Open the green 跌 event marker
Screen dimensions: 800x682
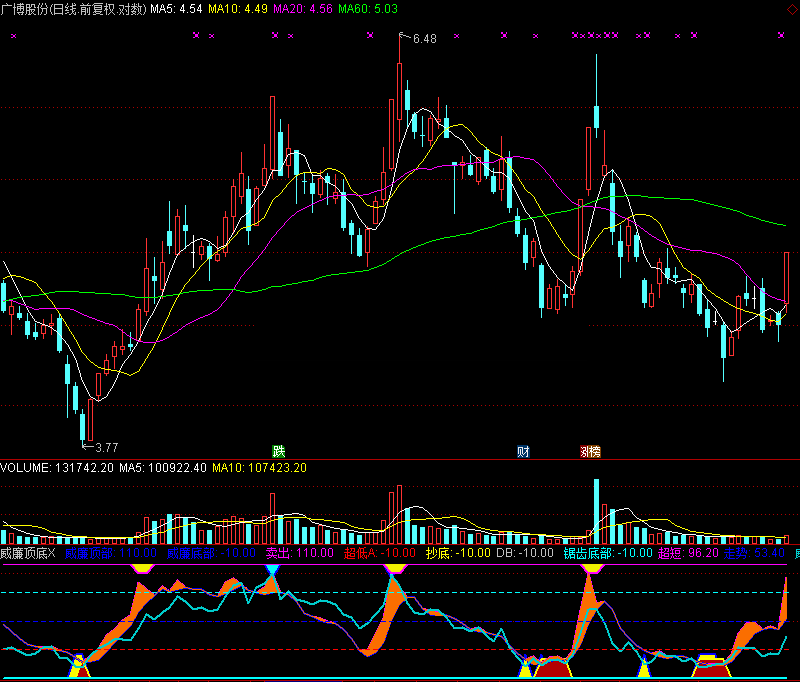point(278,451)
